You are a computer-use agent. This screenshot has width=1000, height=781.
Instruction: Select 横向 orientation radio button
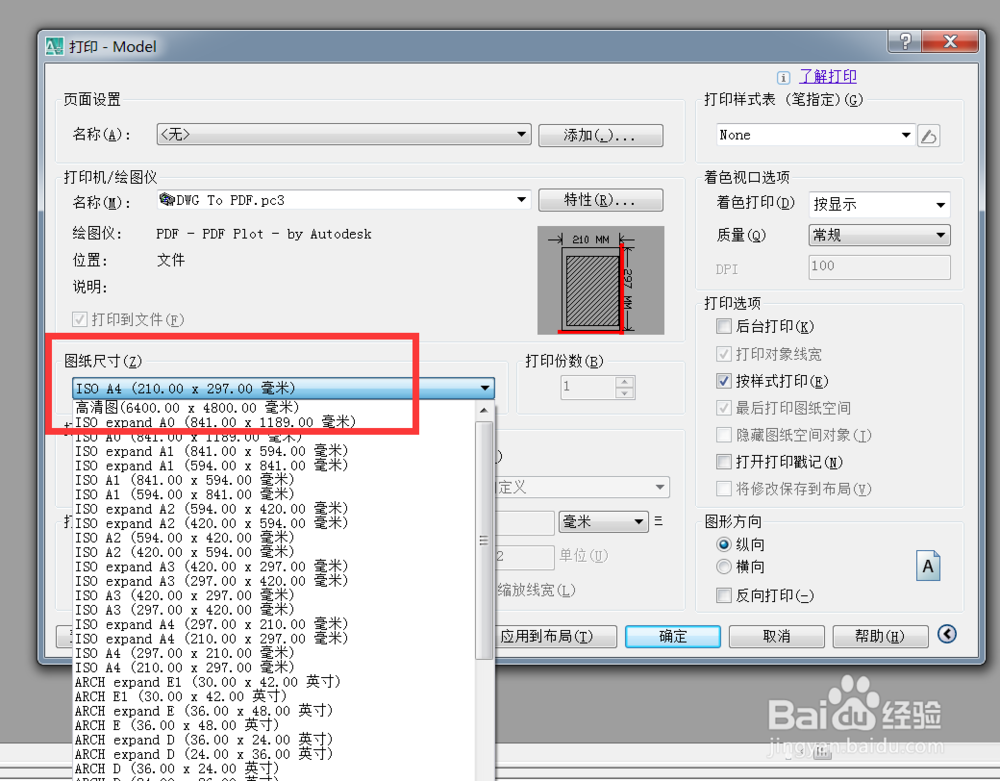coord(724,566)
